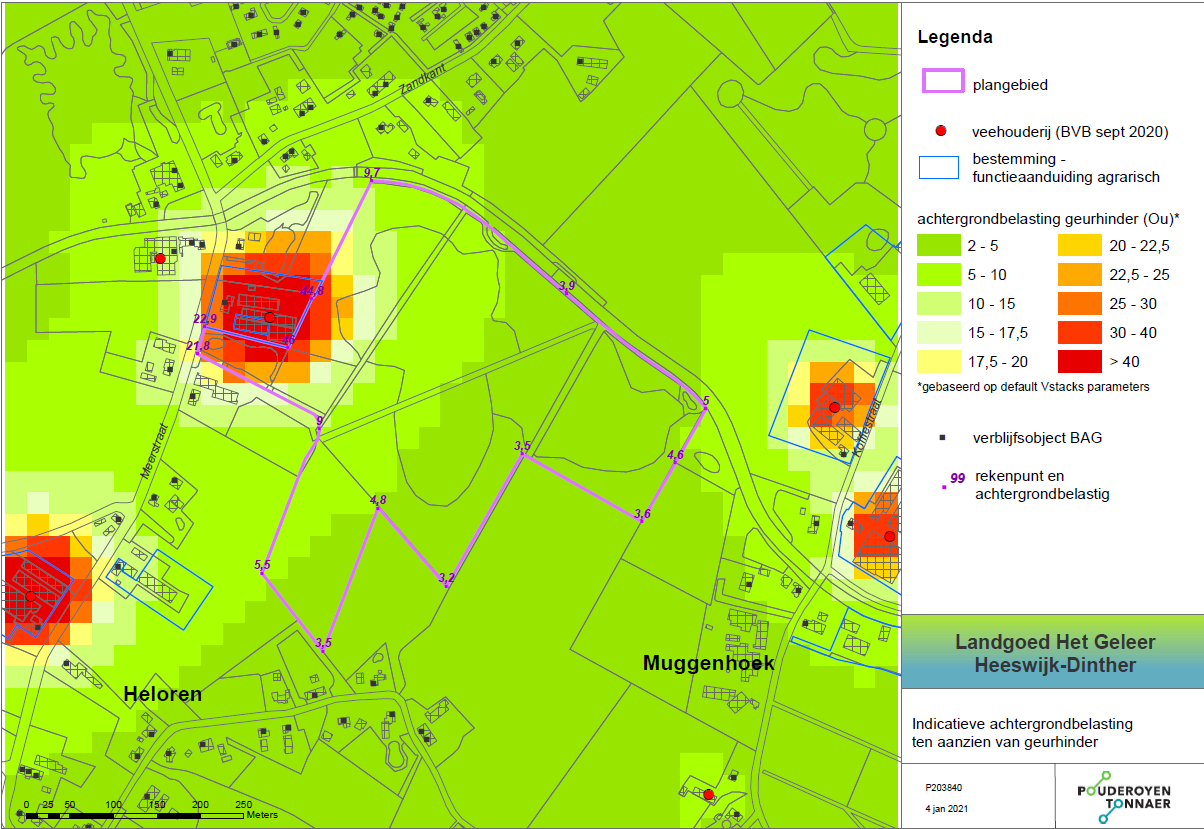
Task: Click the Pouderoyen Tonnaer logo
Action: click(1123, 796)
